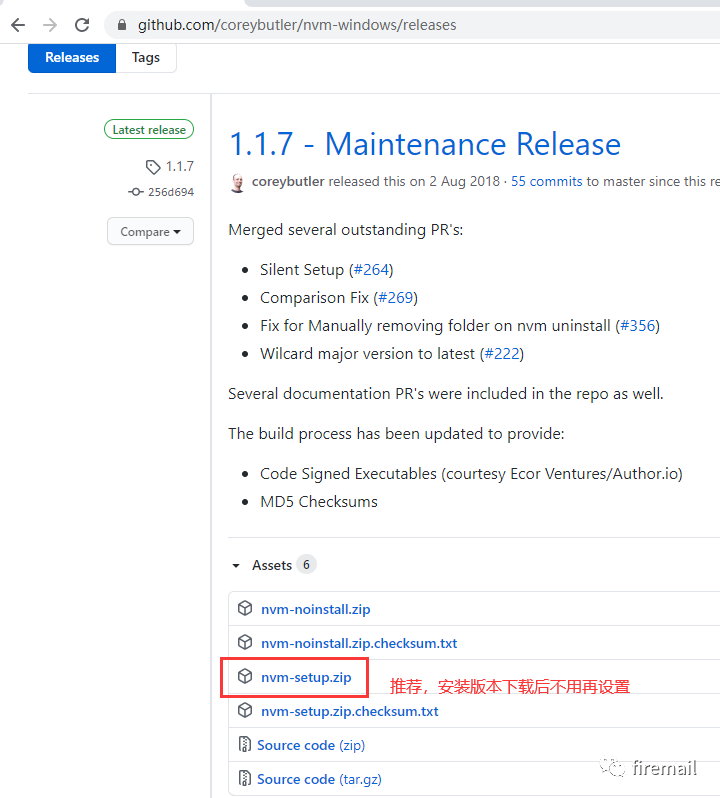The height and width of the screenshot is (798, 720).
Task: Click the tag icon beside 1.1.7
Action: pos(153,167)
